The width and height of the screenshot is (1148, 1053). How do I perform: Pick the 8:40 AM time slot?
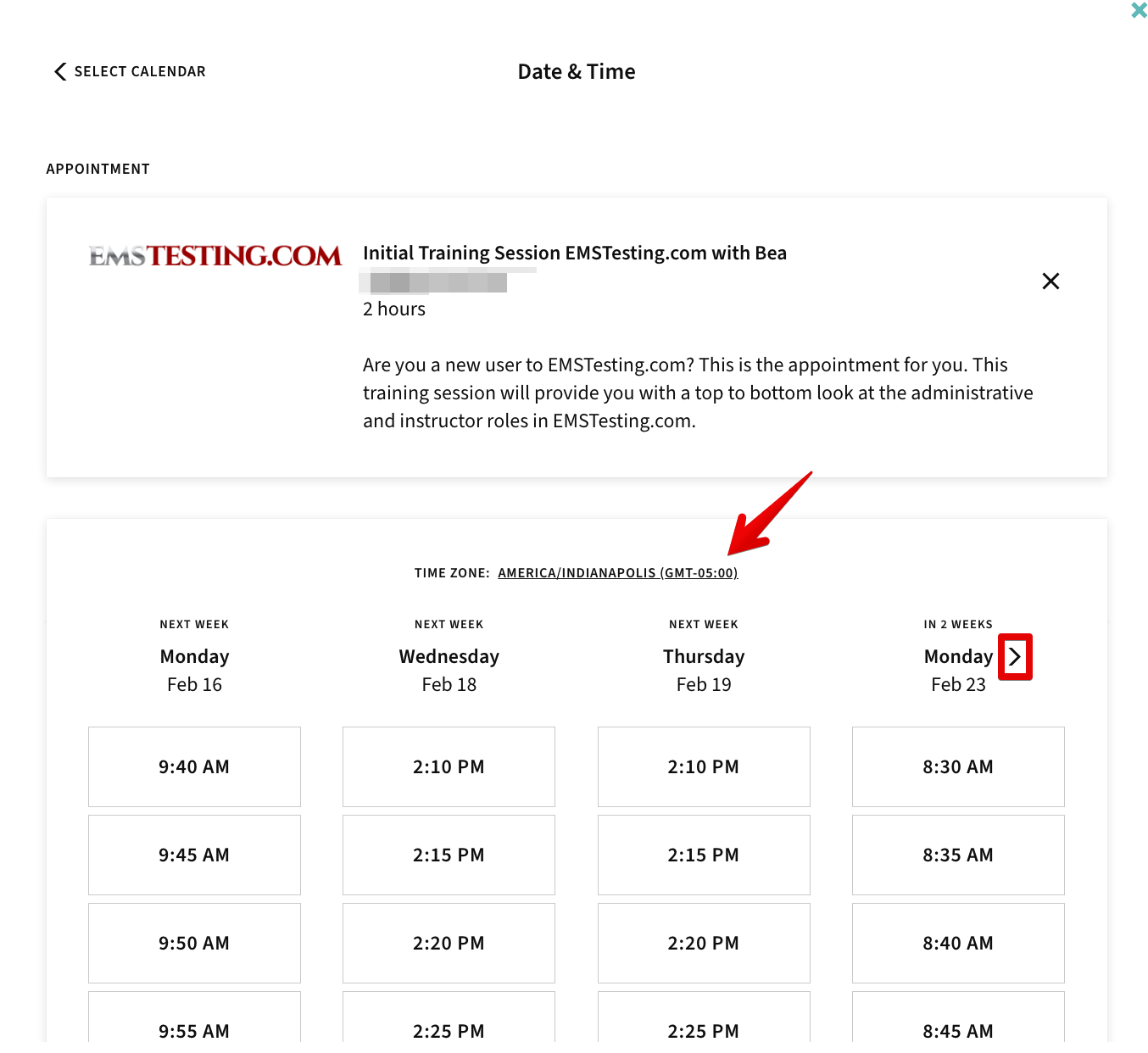coord(958,943)
